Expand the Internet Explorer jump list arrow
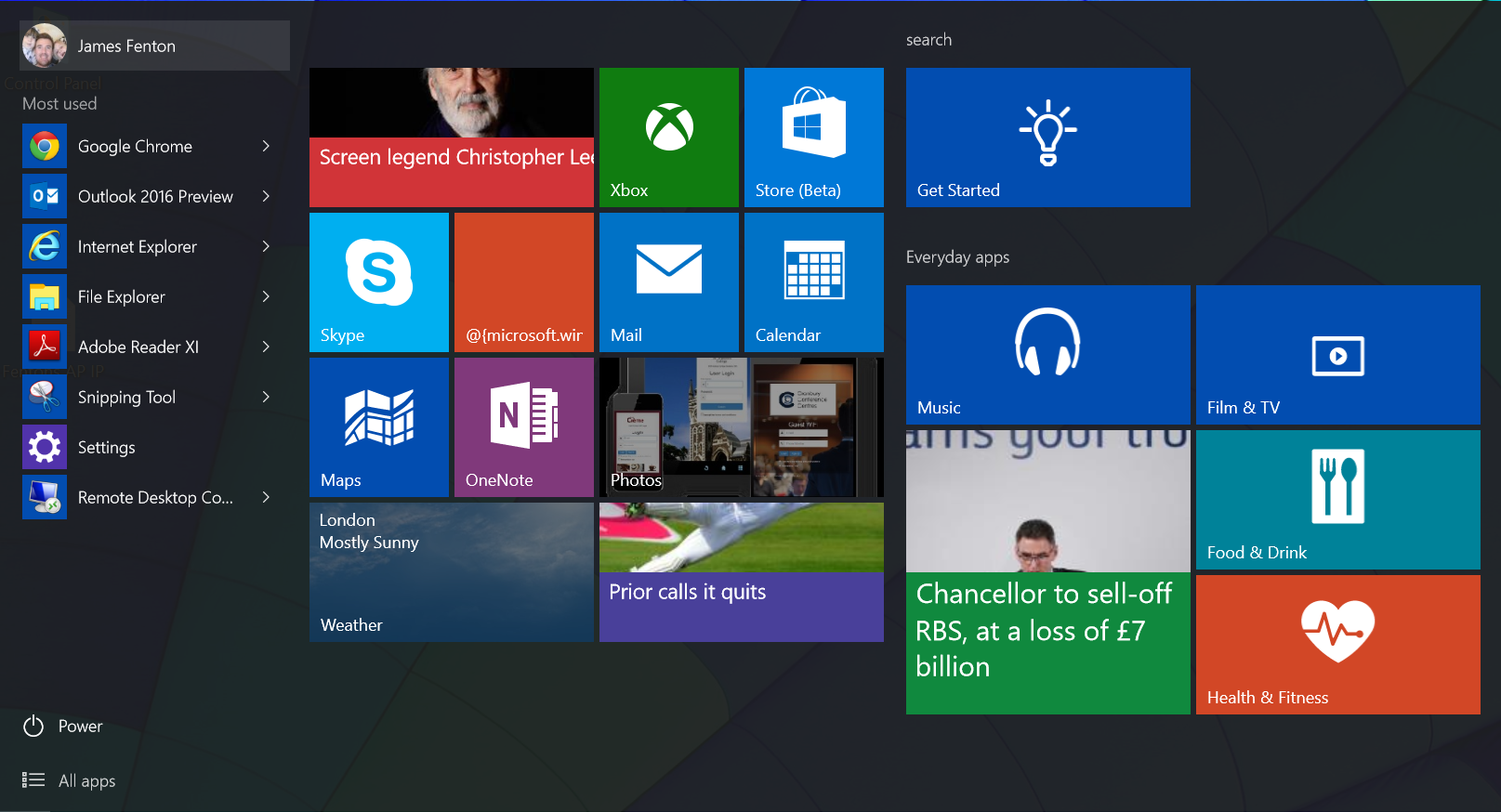The width and height of the screenshot is (1501, 812). click(x=266, y=246)
